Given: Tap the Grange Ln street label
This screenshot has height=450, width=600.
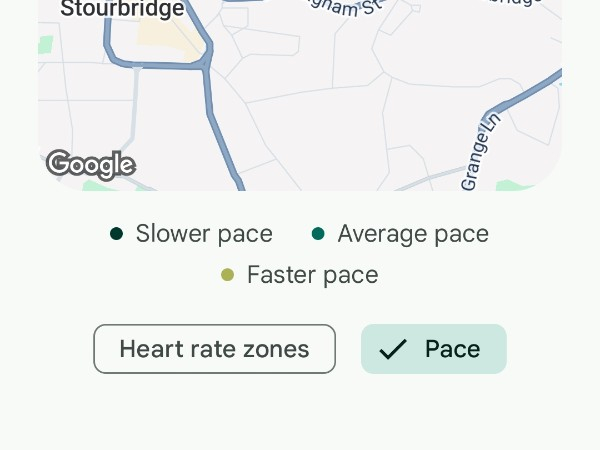Looking at the screenshot, I should [480, 152].
